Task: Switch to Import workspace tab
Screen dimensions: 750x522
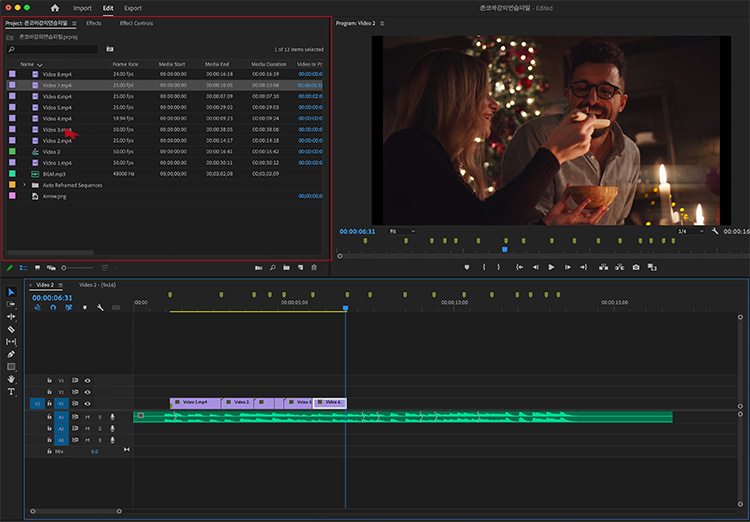Action: pyautogui.click(x=82, y=8)
